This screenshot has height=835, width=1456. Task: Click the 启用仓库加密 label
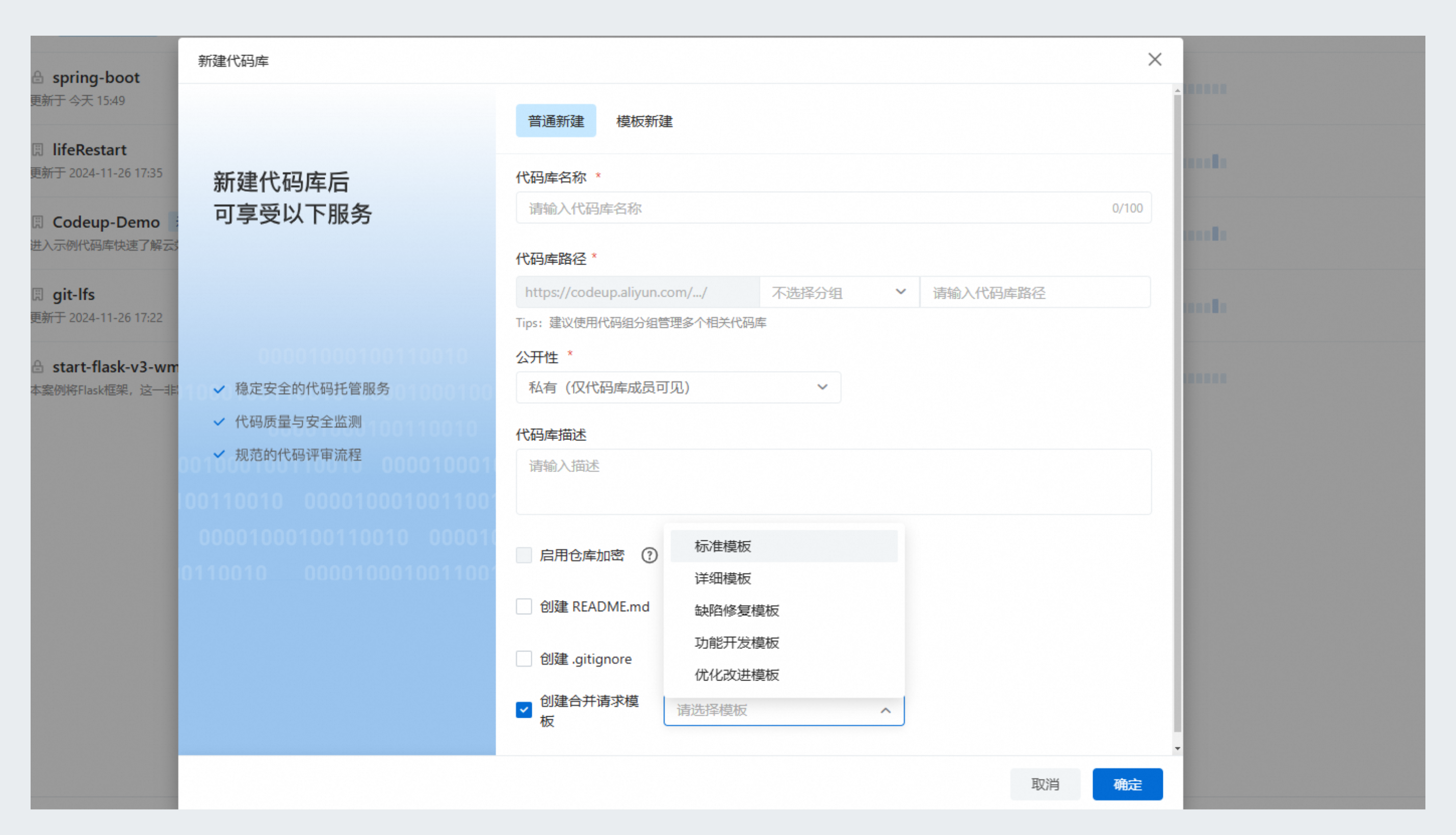click(582, 555)
